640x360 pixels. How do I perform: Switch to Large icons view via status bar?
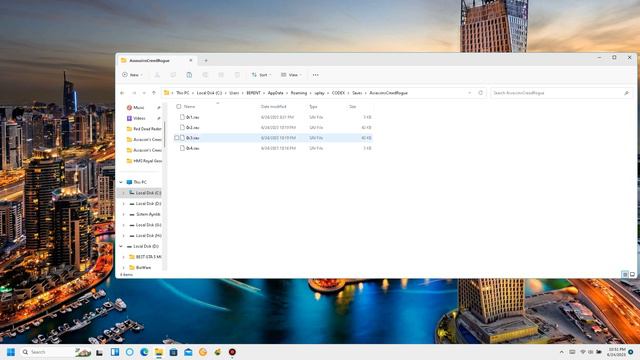(632, 275)
